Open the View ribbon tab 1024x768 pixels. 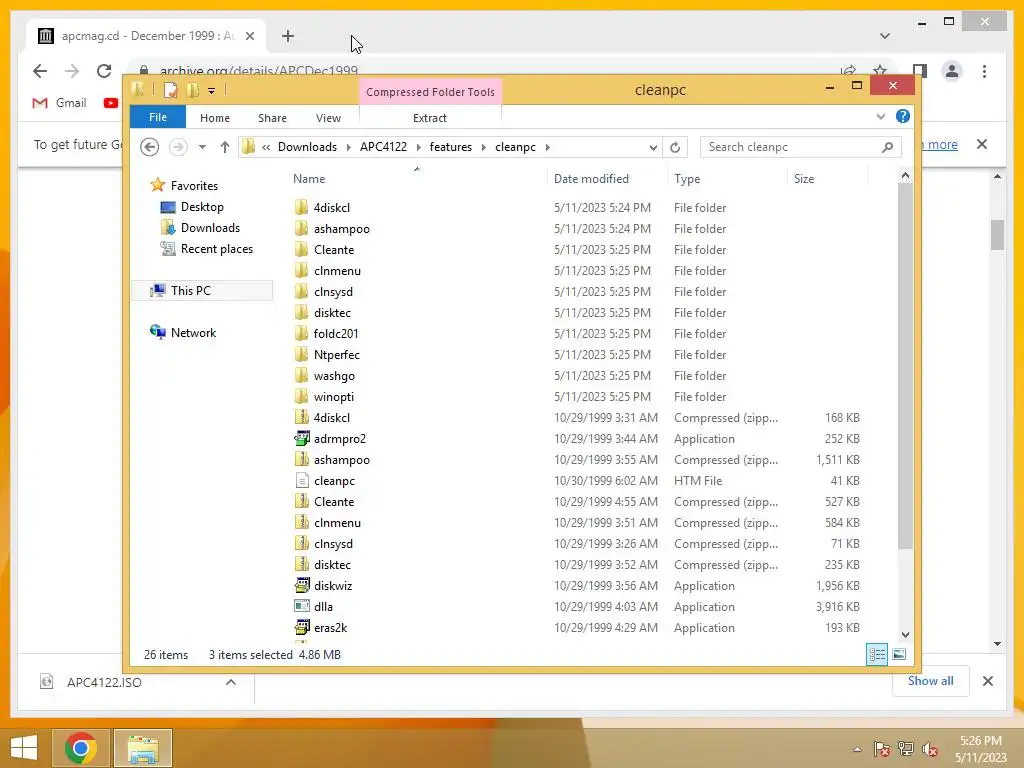point(328,118)
